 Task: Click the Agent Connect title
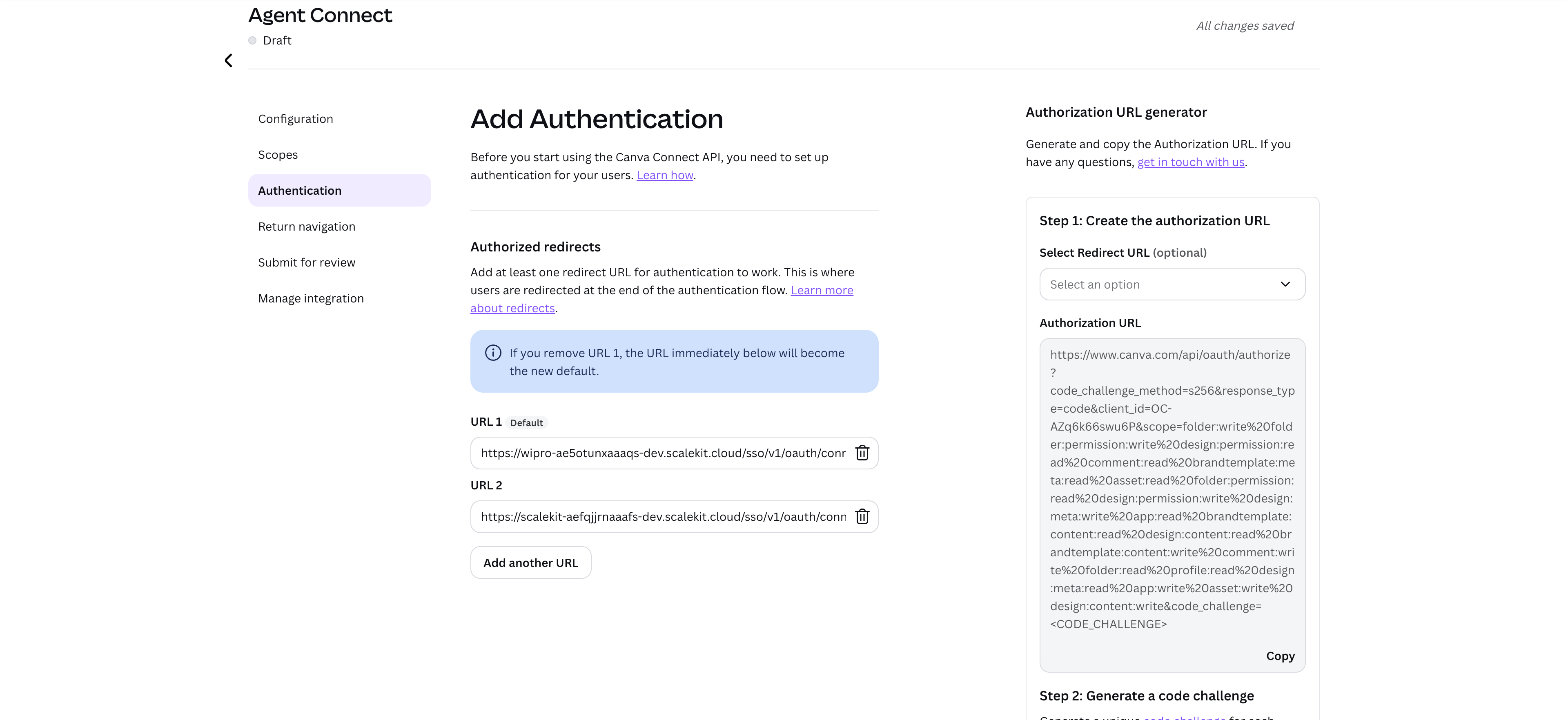pos(320,15)
